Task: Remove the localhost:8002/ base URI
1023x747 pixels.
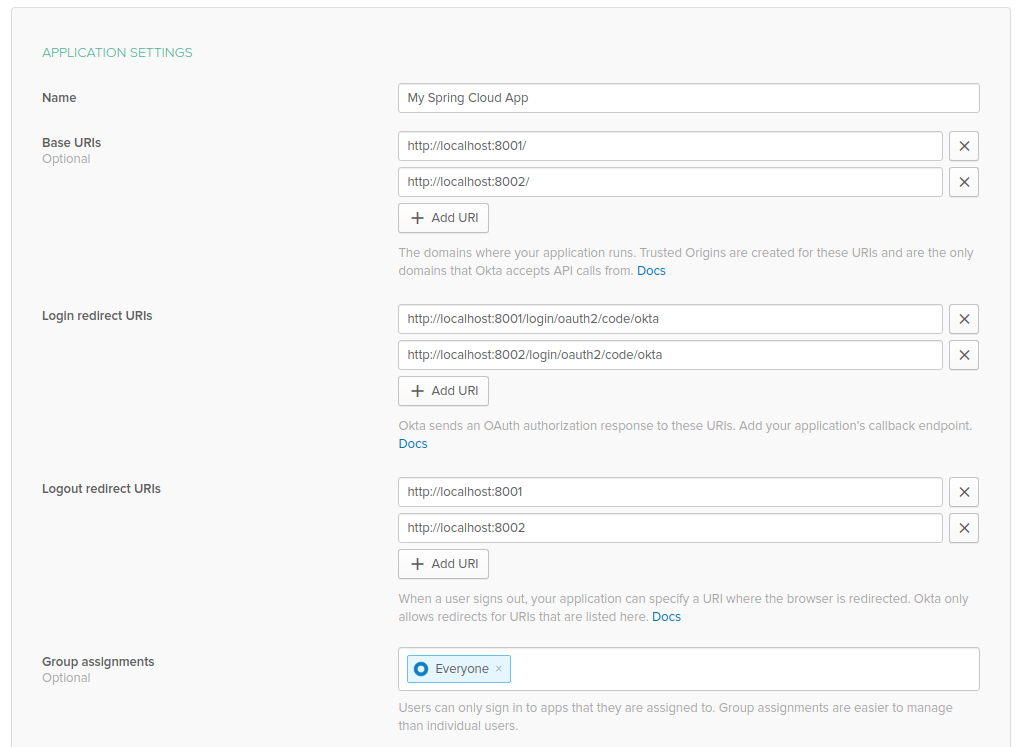Action: (964, 182)
